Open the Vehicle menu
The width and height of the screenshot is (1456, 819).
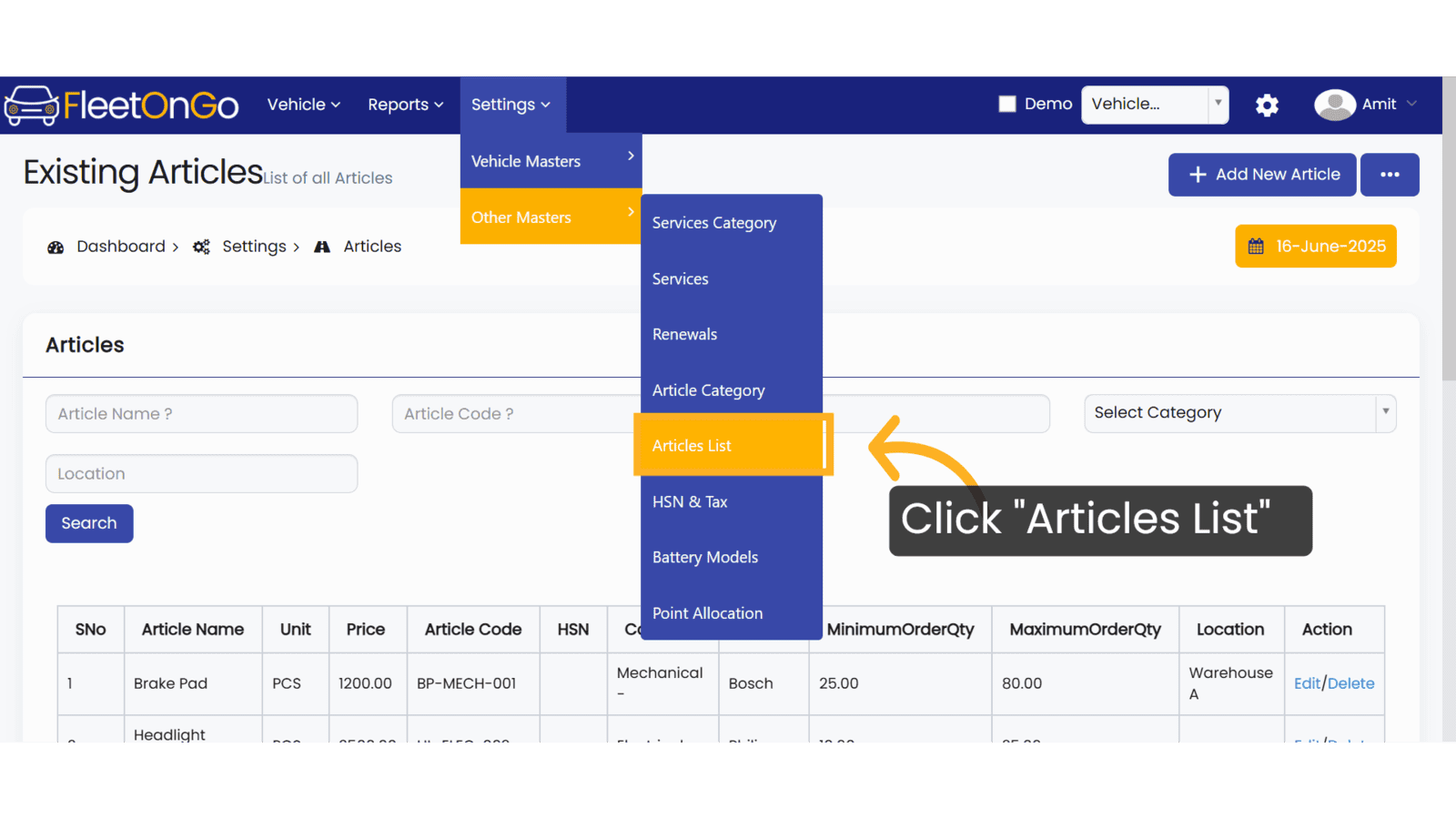304,105
